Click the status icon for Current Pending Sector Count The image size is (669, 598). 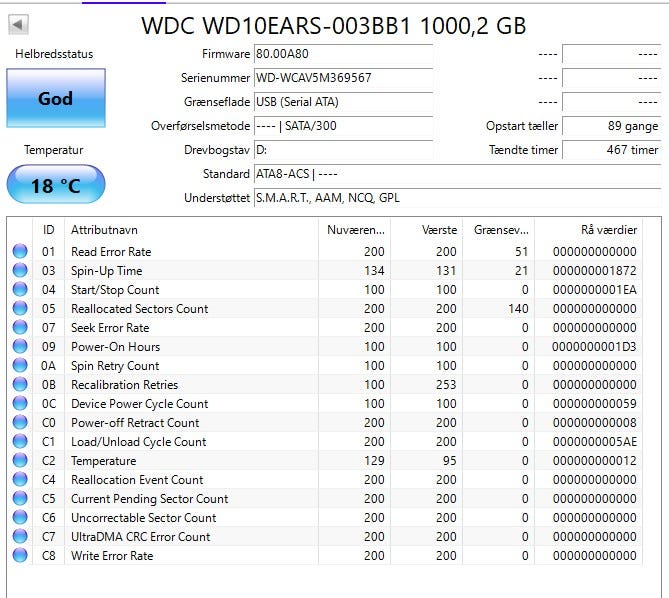(20, 498)
